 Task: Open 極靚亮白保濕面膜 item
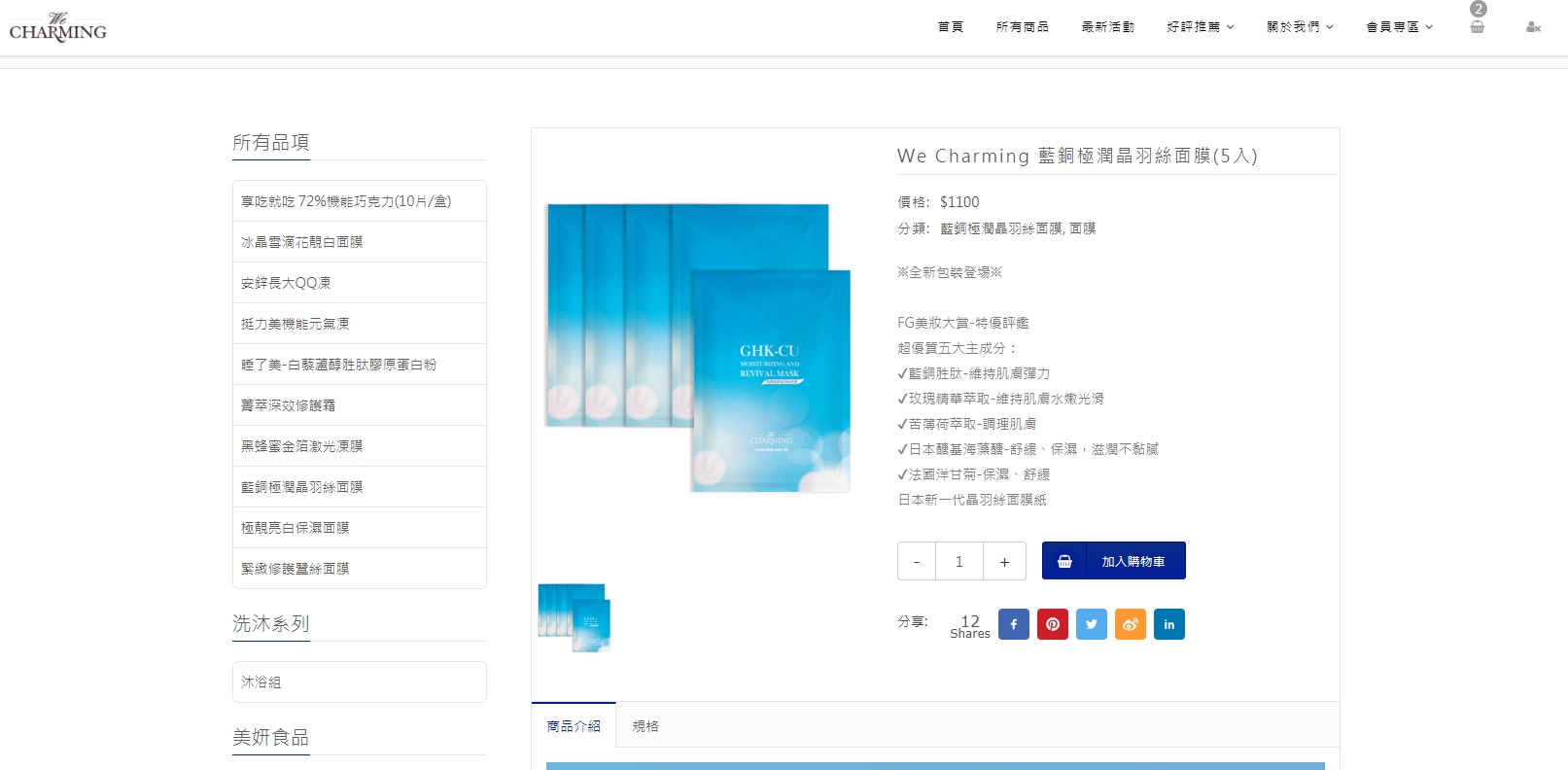pos(360,528)
